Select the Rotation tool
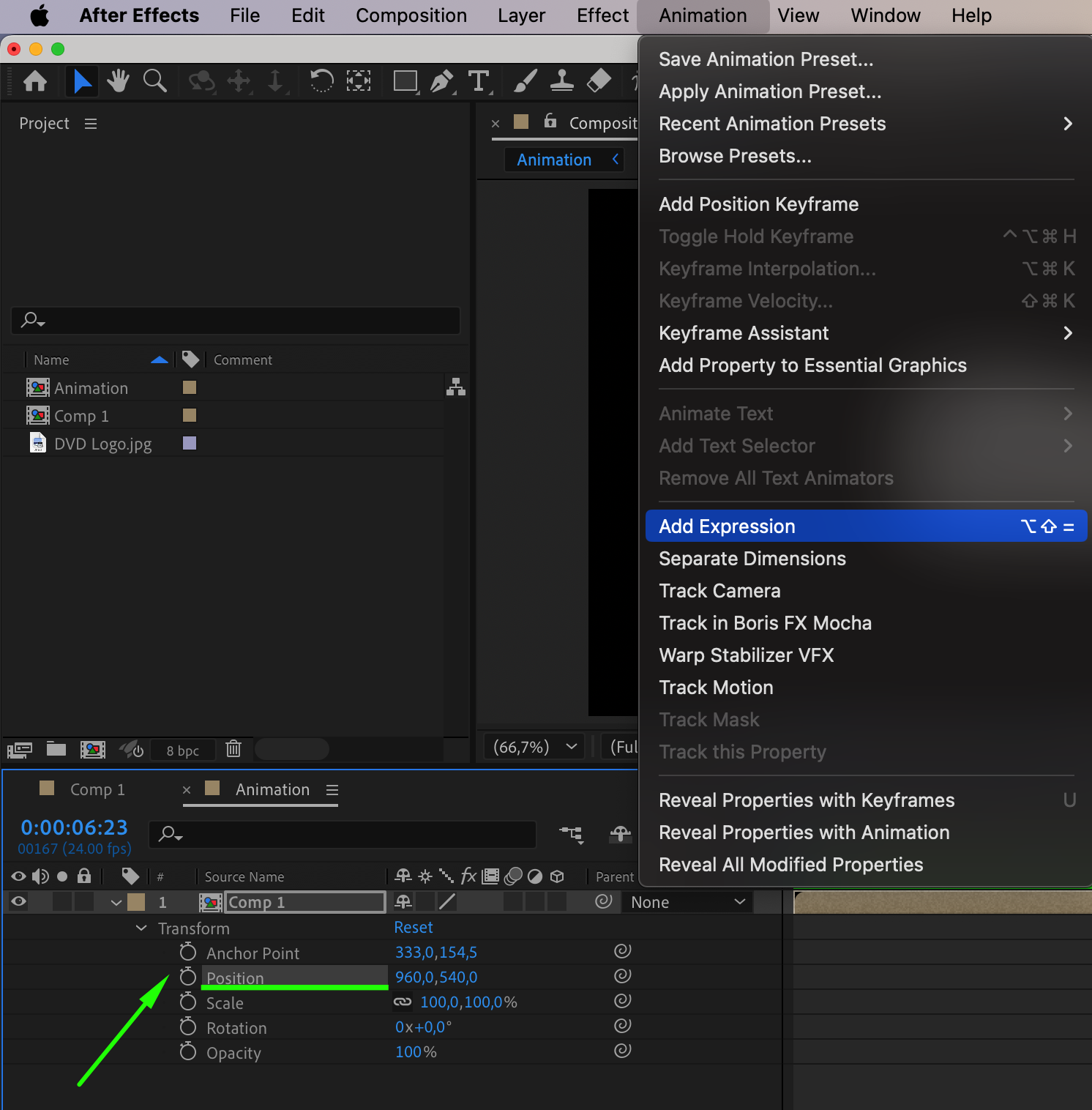 (x=321, y=81)
